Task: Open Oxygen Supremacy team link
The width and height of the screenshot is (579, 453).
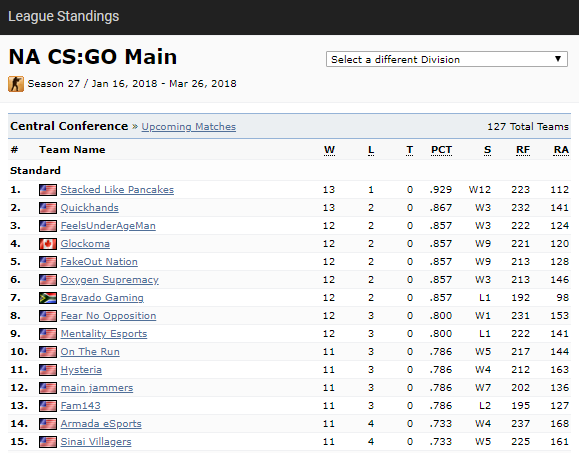Action: point(109,280)
